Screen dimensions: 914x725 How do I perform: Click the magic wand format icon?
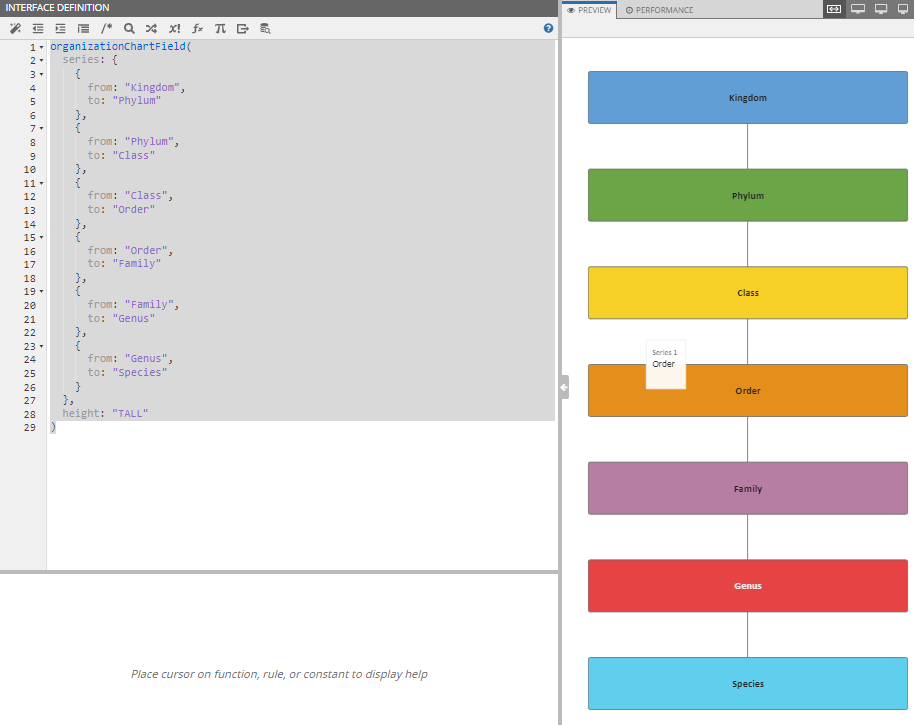tap(15, 29)
